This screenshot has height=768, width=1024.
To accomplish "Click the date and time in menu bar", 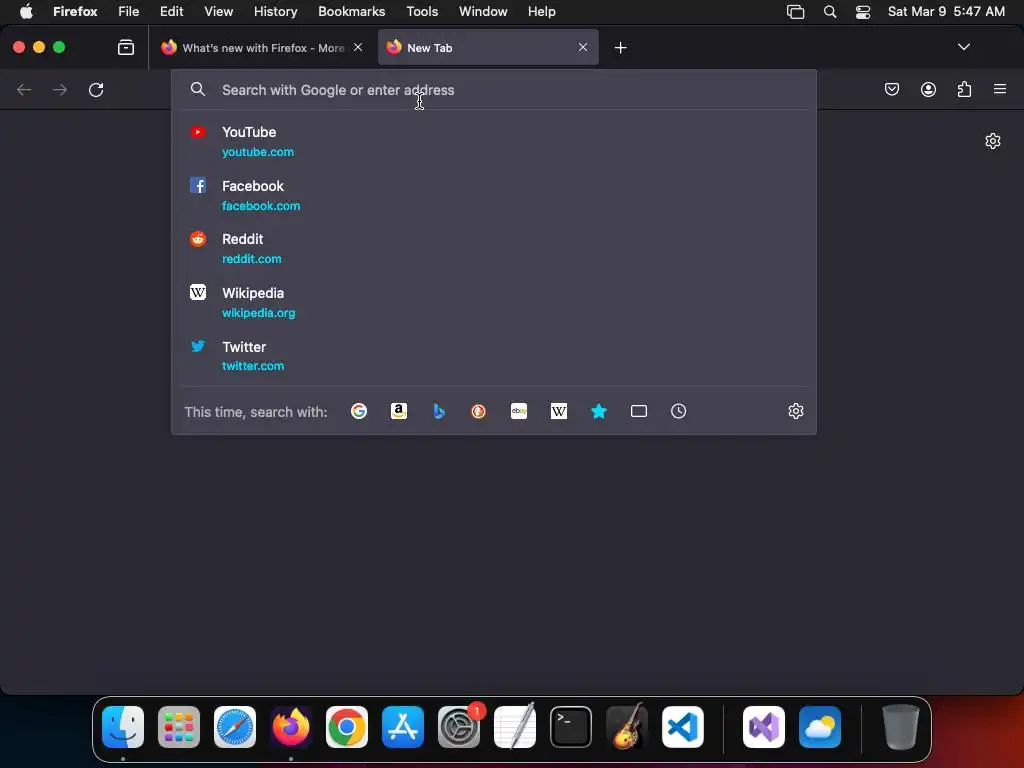I will click(946, 11).
